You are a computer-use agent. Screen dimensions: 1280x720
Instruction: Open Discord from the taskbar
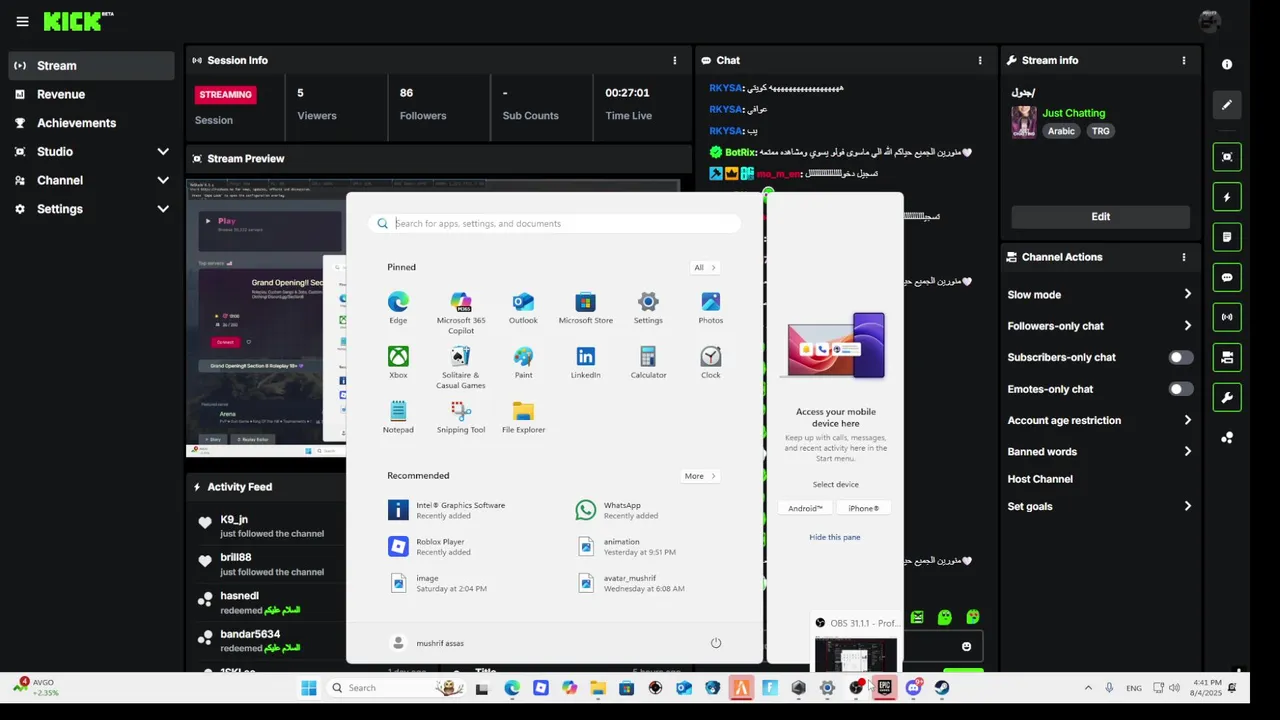[x=913, y=688]
